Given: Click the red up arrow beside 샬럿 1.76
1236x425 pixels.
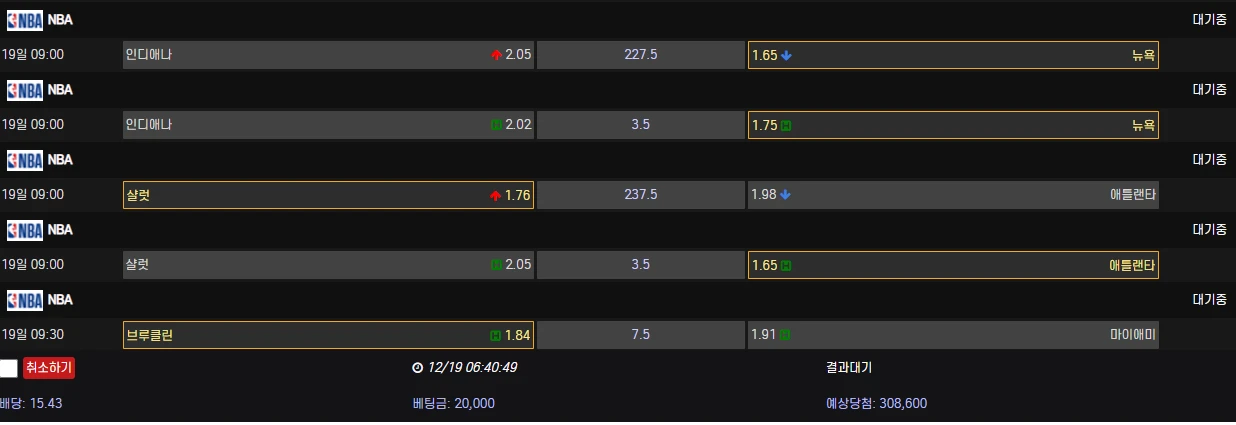Looking at the screenshot, I should [496, 195].
